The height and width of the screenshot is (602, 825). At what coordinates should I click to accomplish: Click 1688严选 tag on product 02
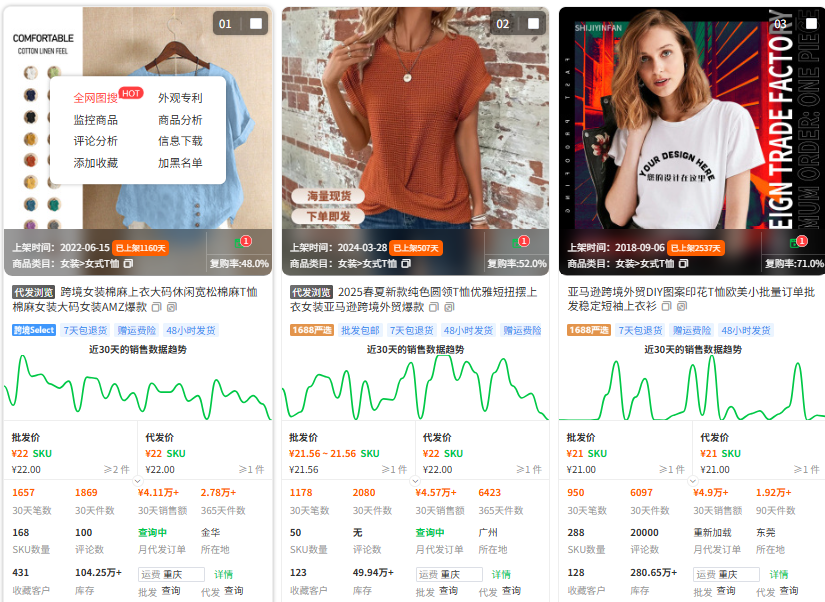(311, 330)
